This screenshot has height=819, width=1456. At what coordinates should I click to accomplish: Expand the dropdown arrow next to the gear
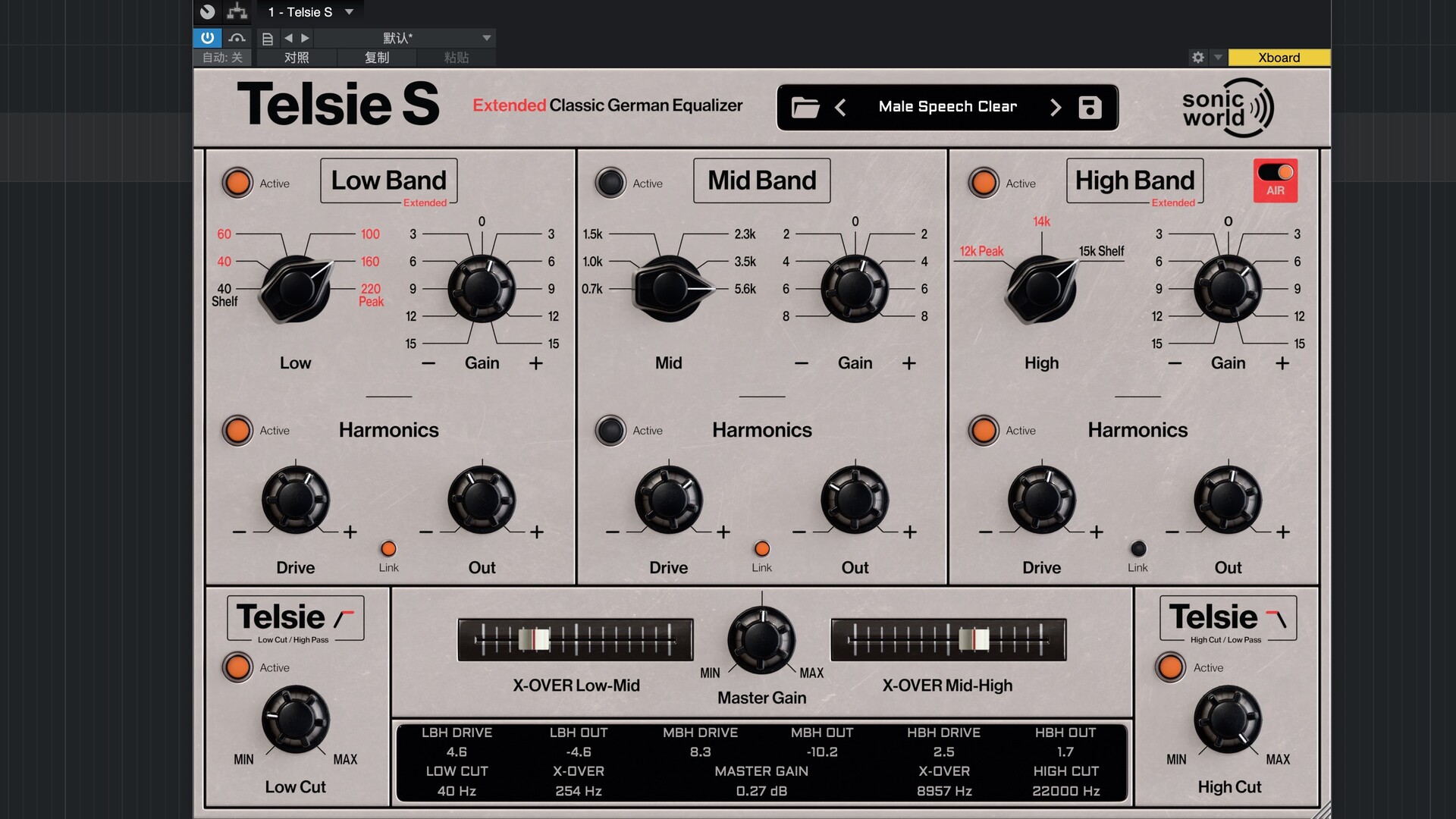(x=1218, y=58)
